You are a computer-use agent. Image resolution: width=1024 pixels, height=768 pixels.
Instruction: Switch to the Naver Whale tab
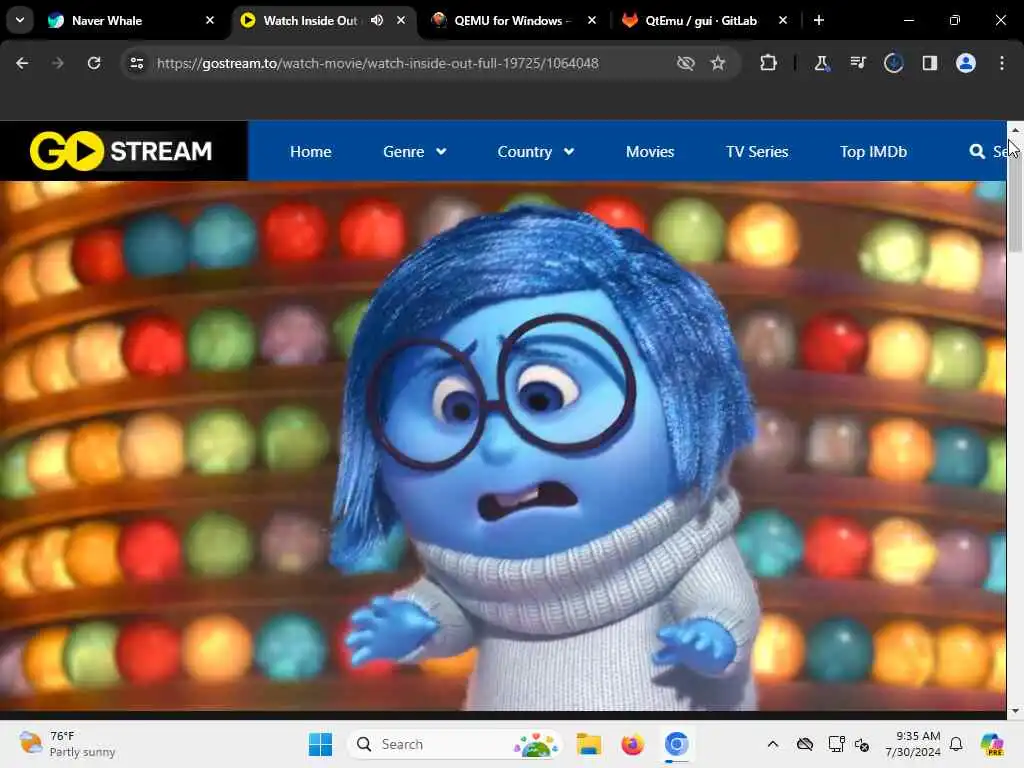point(129,20)
